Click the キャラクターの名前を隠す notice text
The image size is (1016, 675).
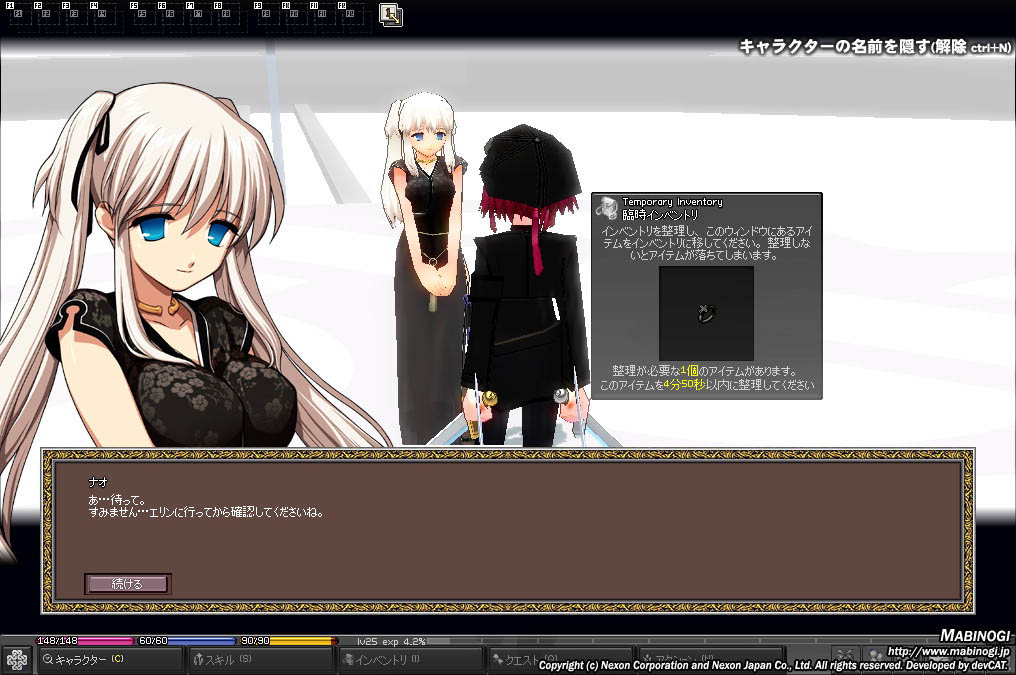pyautogui.click(x=875, y=47)
